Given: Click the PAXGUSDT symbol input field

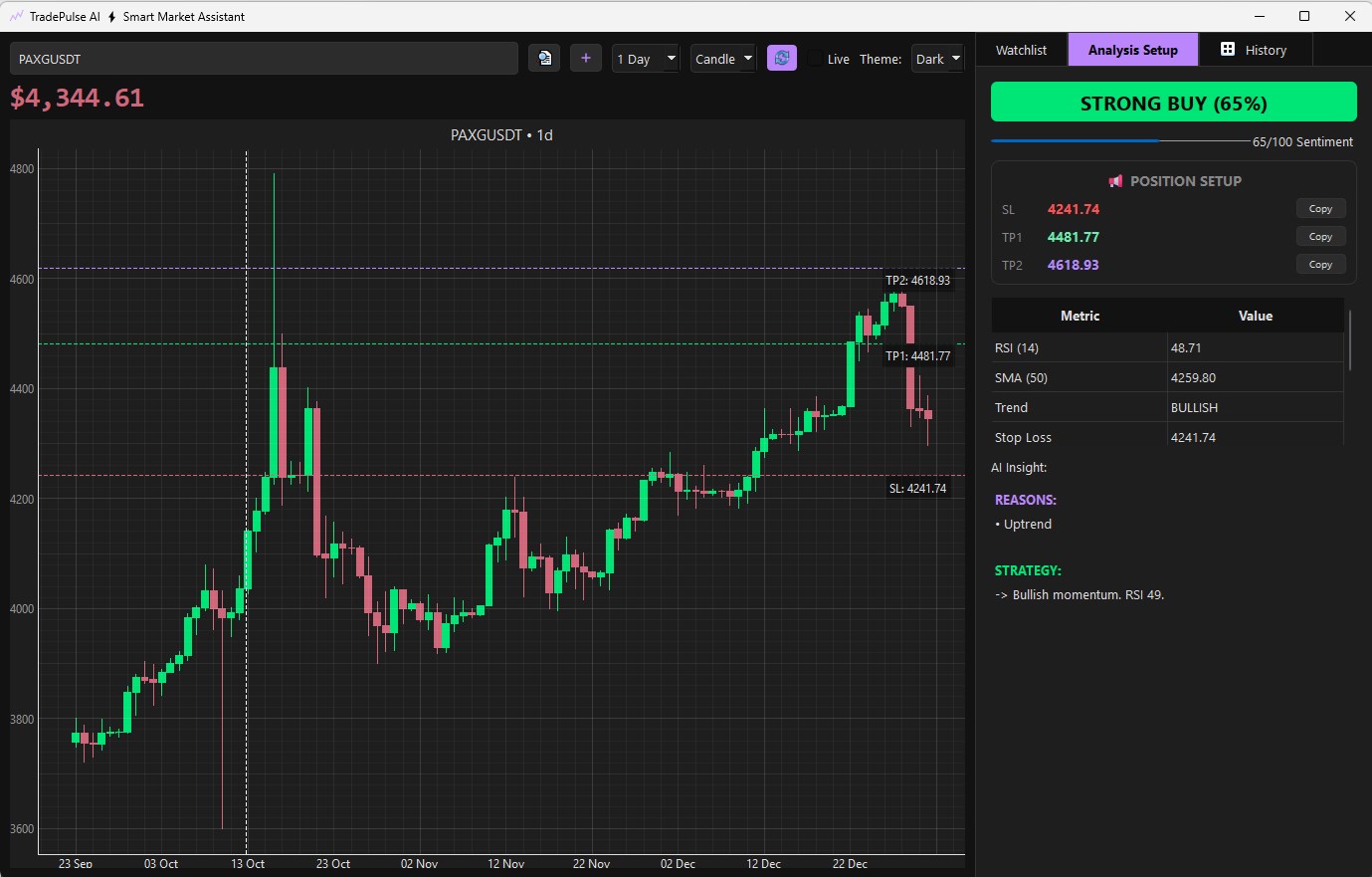Looking at the screenshot, I should (264, 58).
